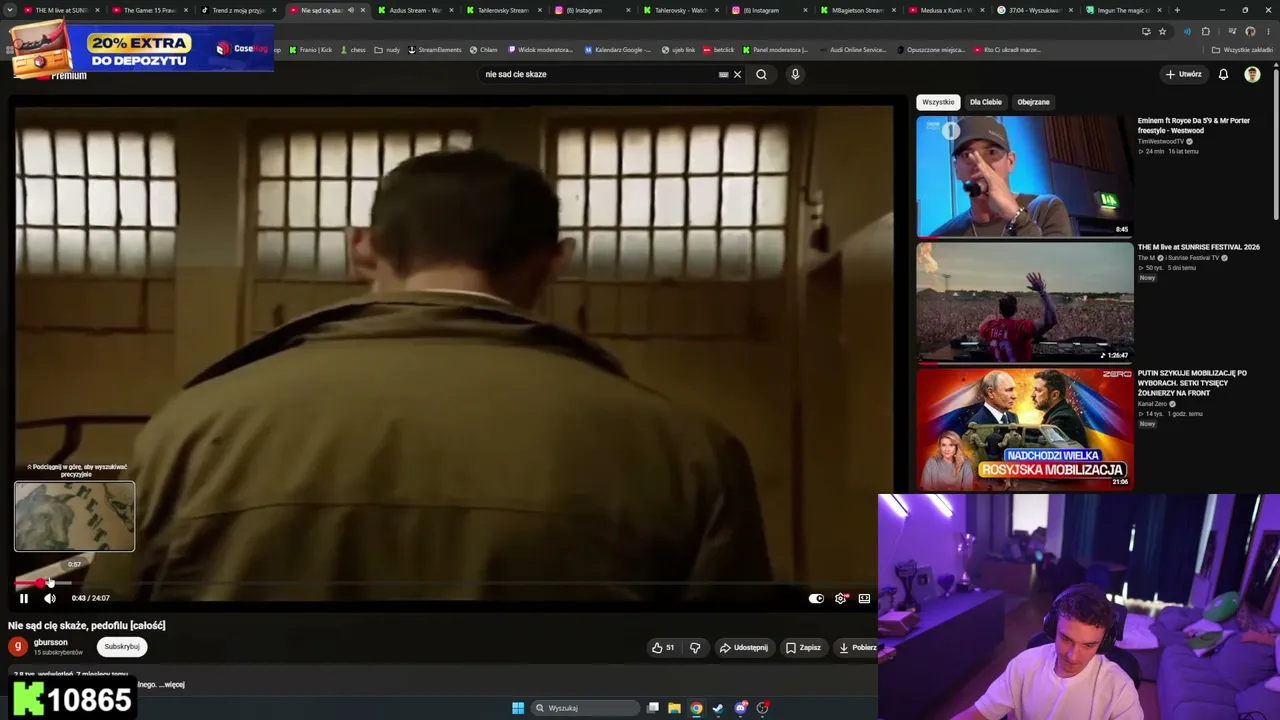The height and width of the screenshot is (720, 1280).
Task: Open the Sunrise Festival 2026 video thumbnail
Action: (1024, 303)
